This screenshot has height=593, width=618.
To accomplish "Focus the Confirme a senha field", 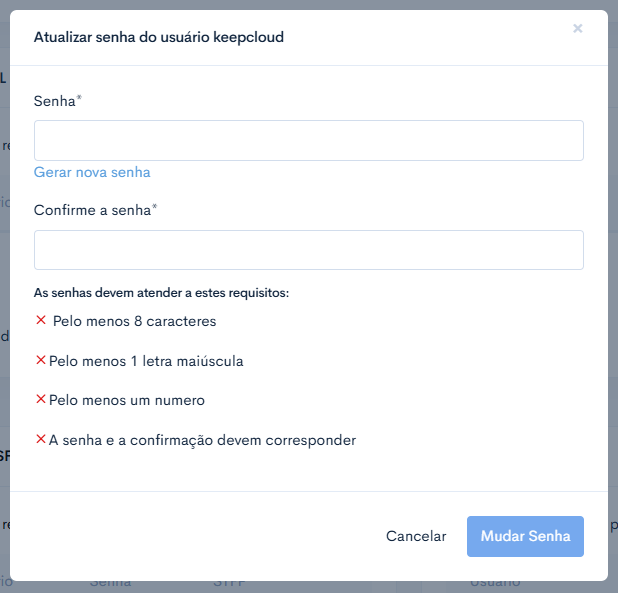I will point(309,250).
